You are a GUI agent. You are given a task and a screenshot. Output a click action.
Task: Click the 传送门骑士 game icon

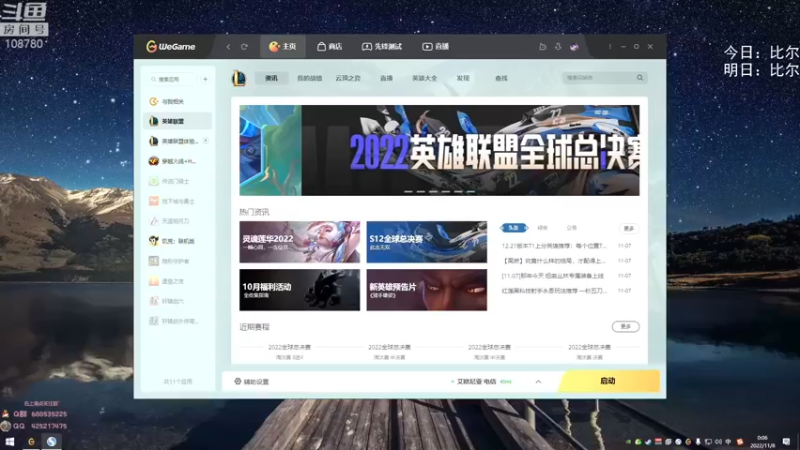pos(154,181)
